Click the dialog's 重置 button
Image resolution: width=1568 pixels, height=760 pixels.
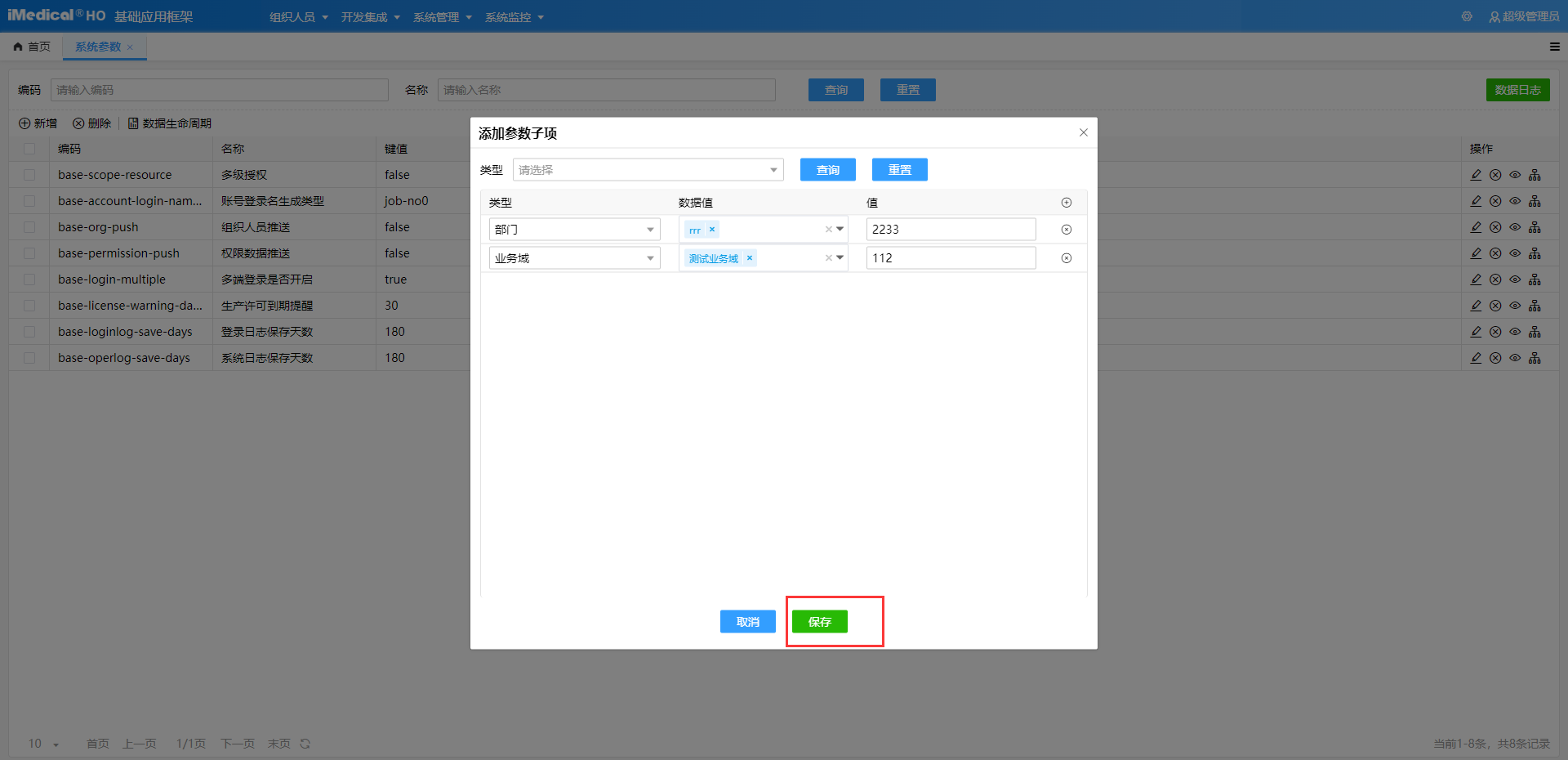tap(900, 170)
